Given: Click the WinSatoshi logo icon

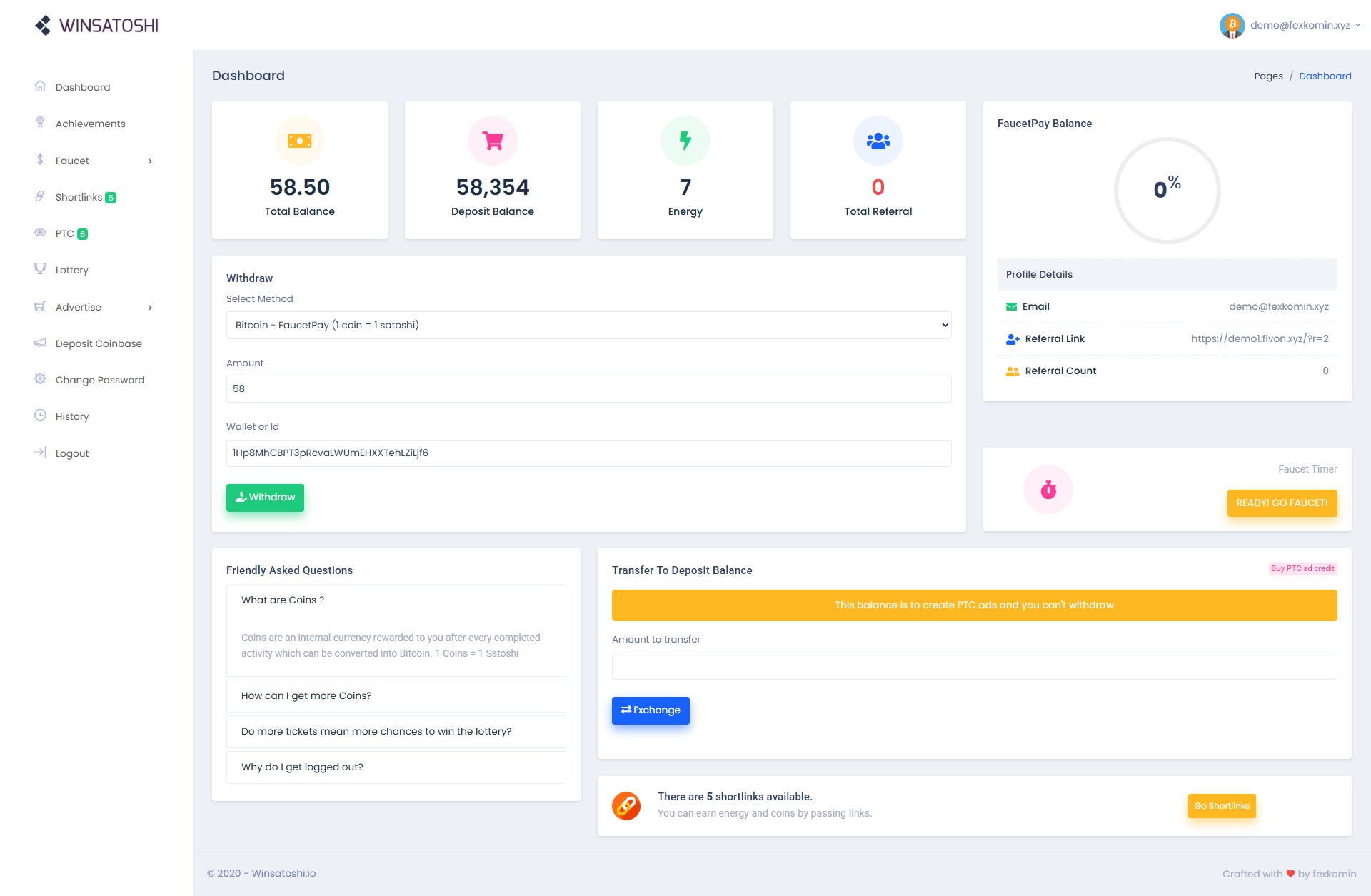Looking at the screenshot, I should tap(43, 26).
